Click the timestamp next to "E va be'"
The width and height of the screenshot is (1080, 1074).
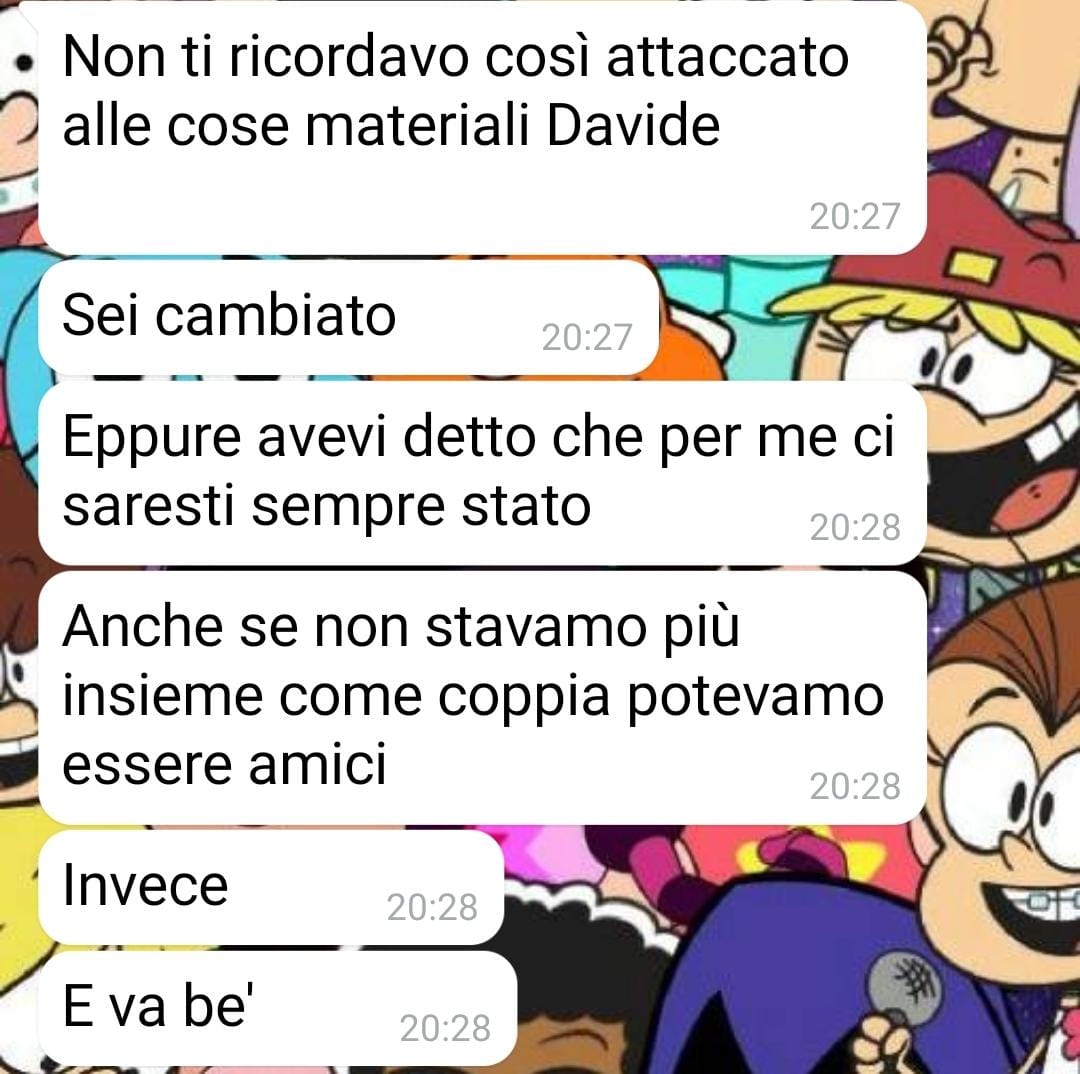coord(445,1027)
